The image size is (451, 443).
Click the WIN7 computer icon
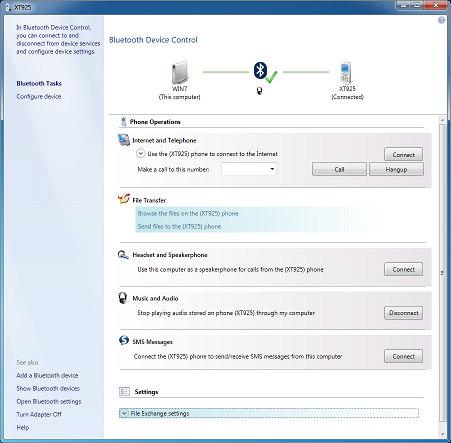[x=180, y=72]
